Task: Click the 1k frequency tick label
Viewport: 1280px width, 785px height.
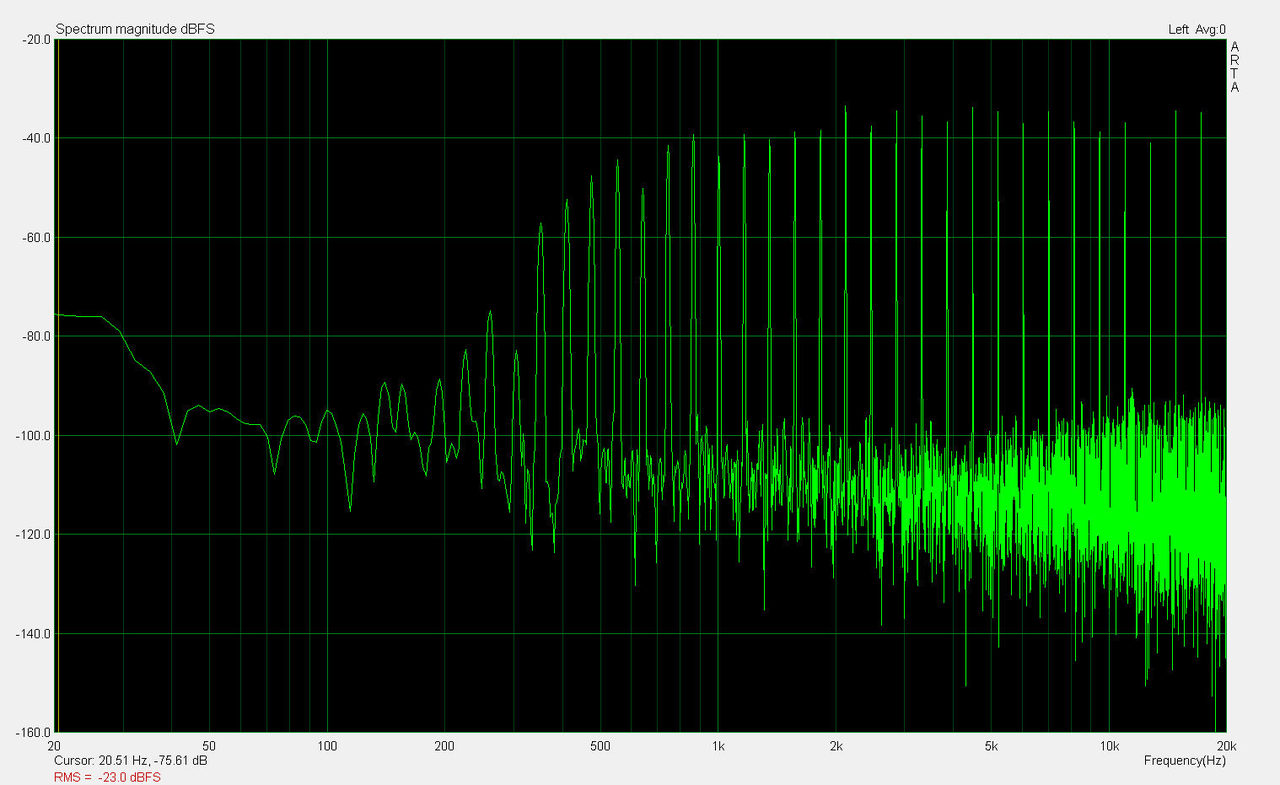Action: pos(718,746)
